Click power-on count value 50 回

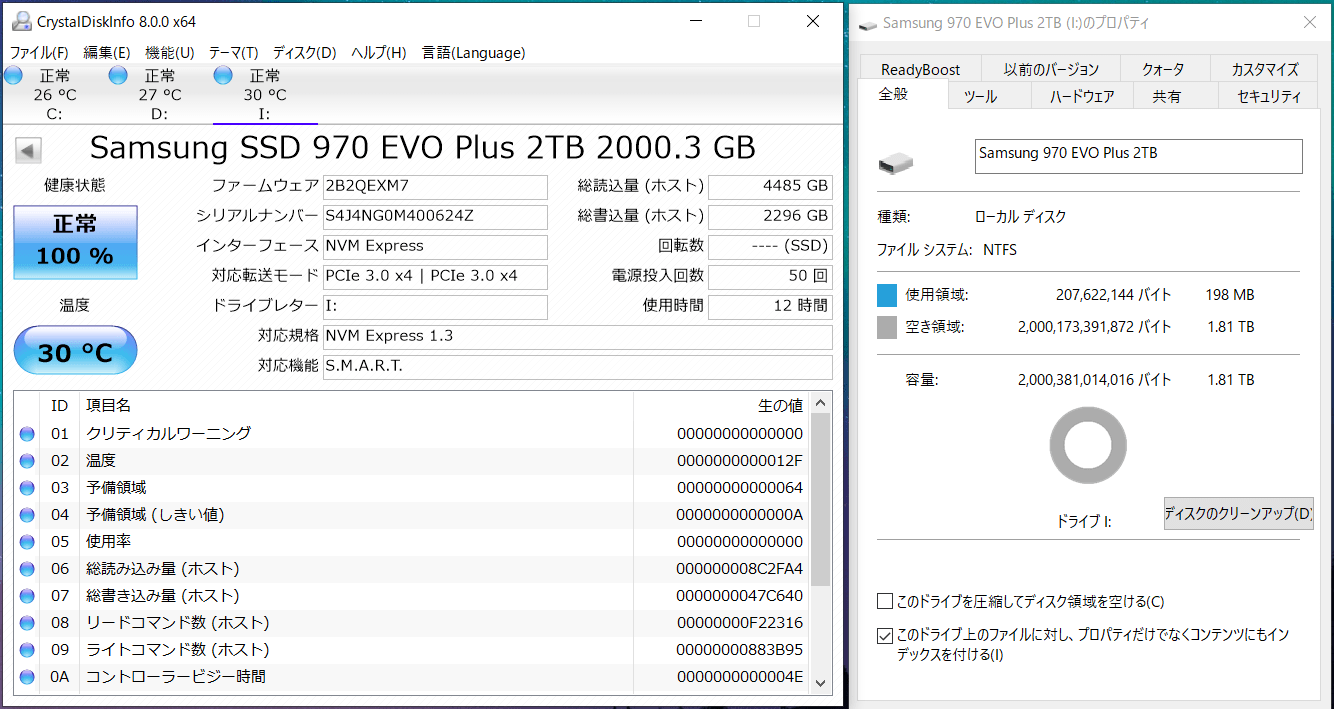click(x=770, y=277)
